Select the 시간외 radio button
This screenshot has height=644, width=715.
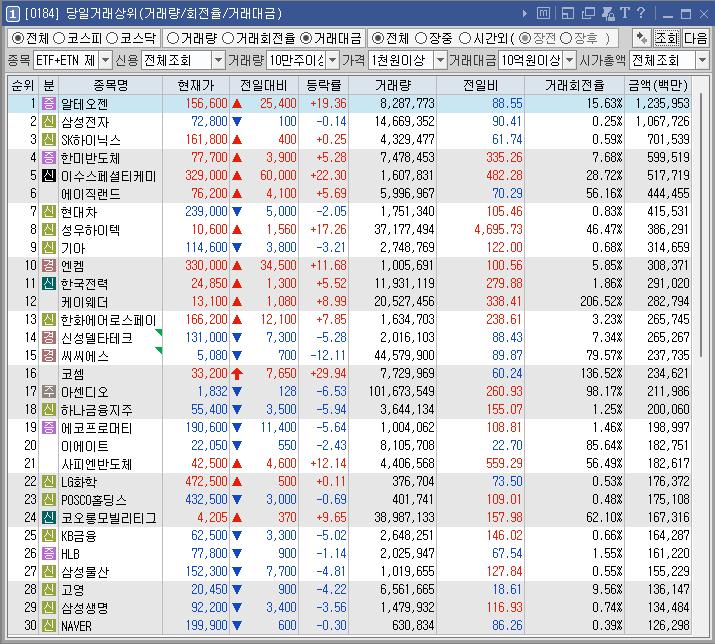465,38
